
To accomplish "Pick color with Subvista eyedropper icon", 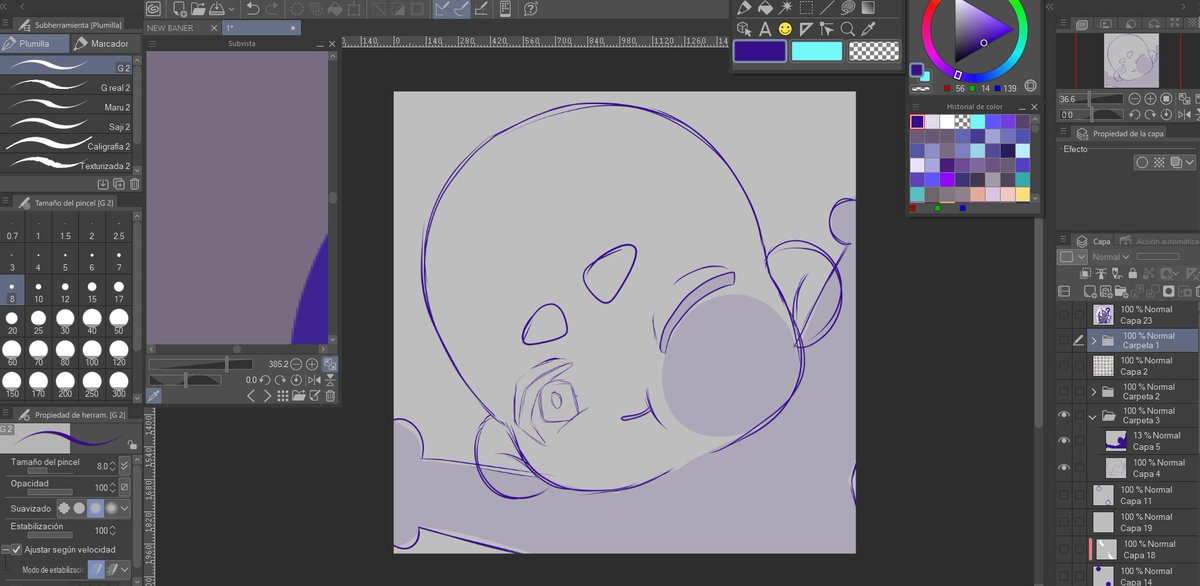I will click(155, 396).
